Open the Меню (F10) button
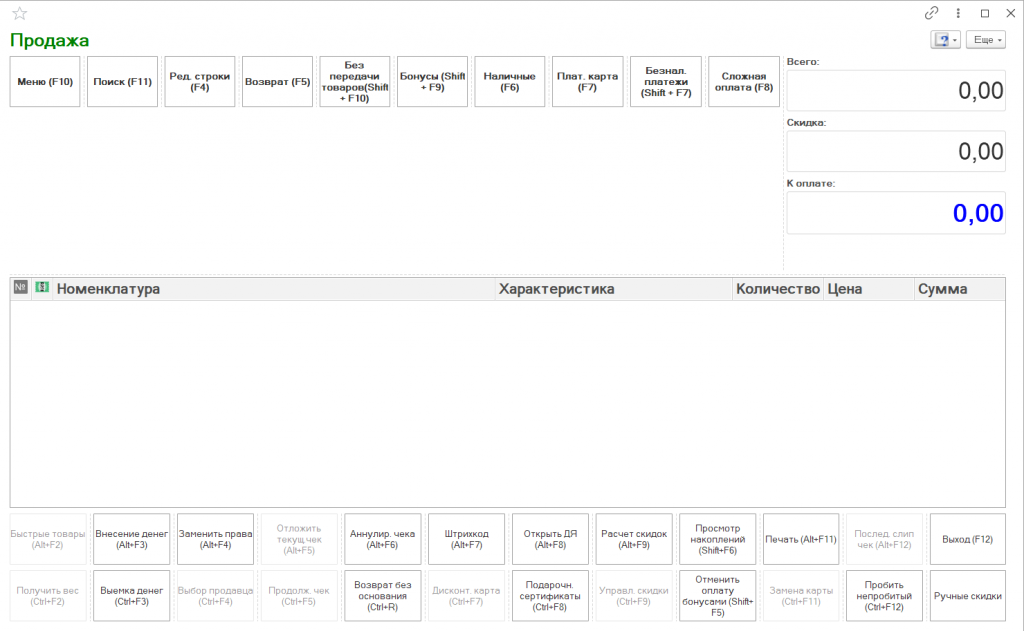 point(45,82)
